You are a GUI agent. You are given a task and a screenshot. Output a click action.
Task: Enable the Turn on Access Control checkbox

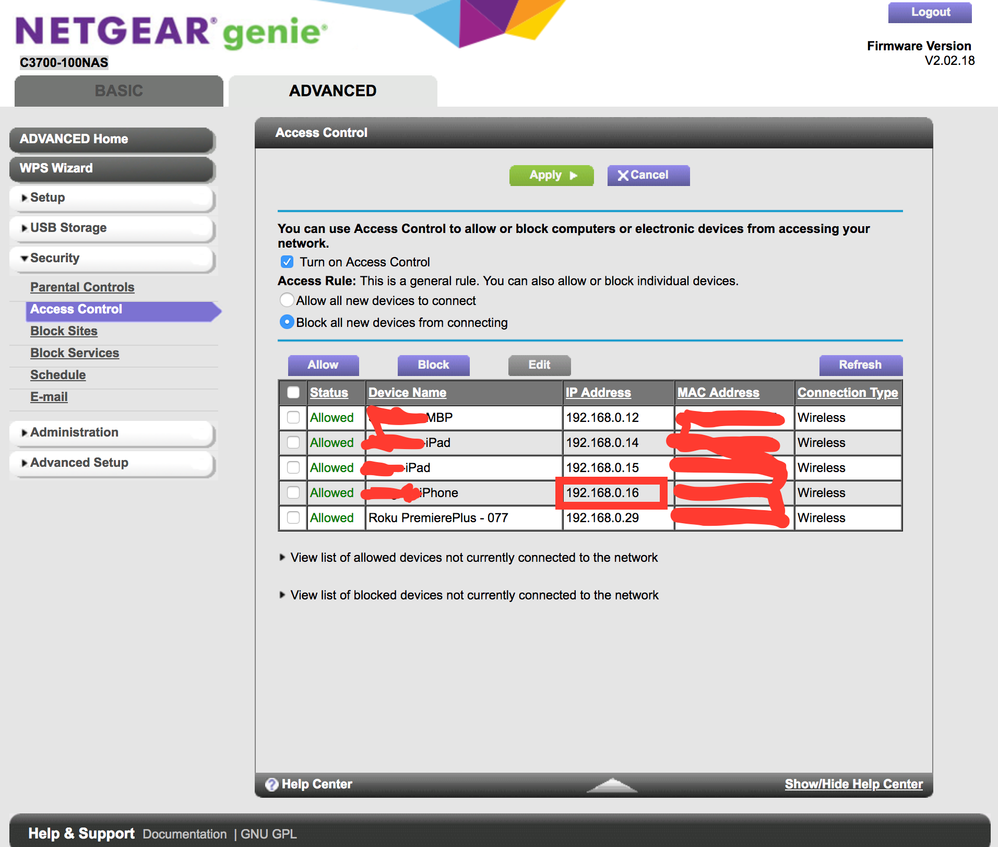(288, 262)
